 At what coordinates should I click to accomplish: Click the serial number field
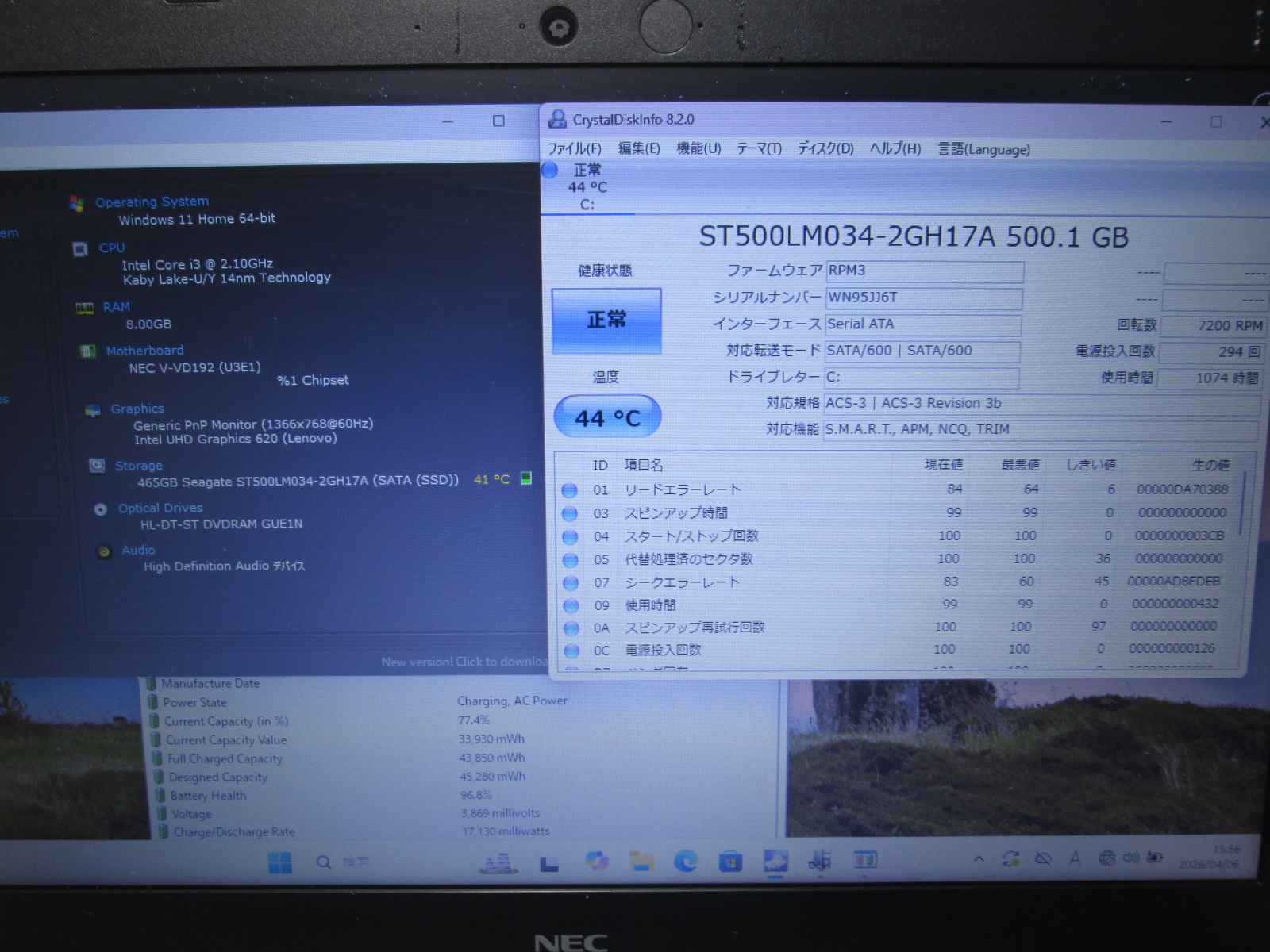(x=923, y=297)
